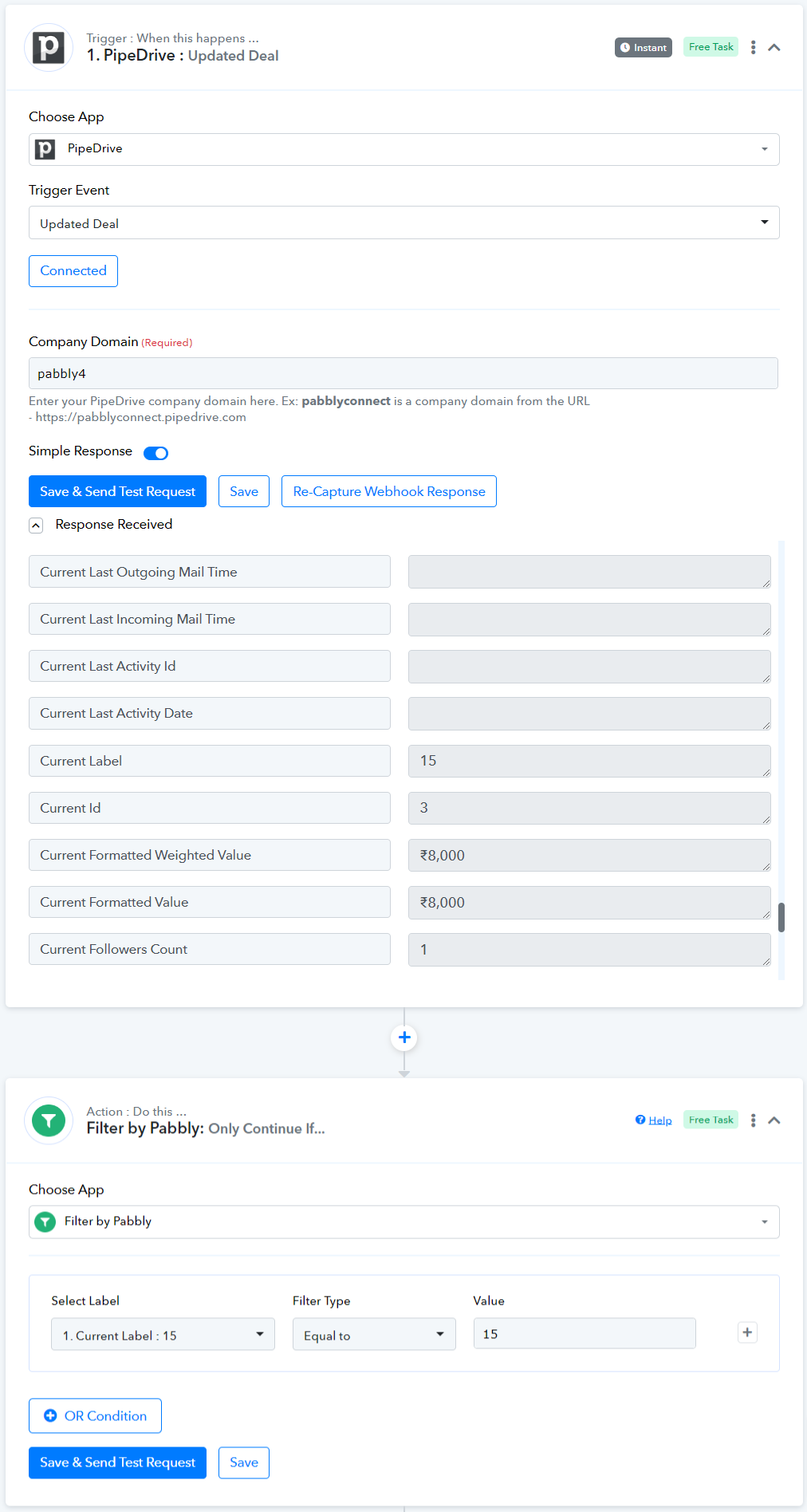Add a step with the plus connector

404,1038
